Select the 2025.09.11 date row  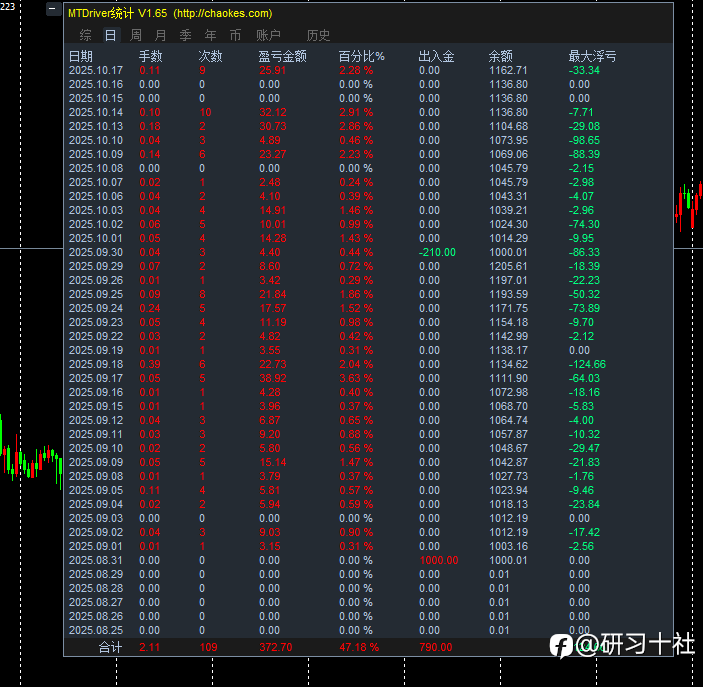coord(96,434)
